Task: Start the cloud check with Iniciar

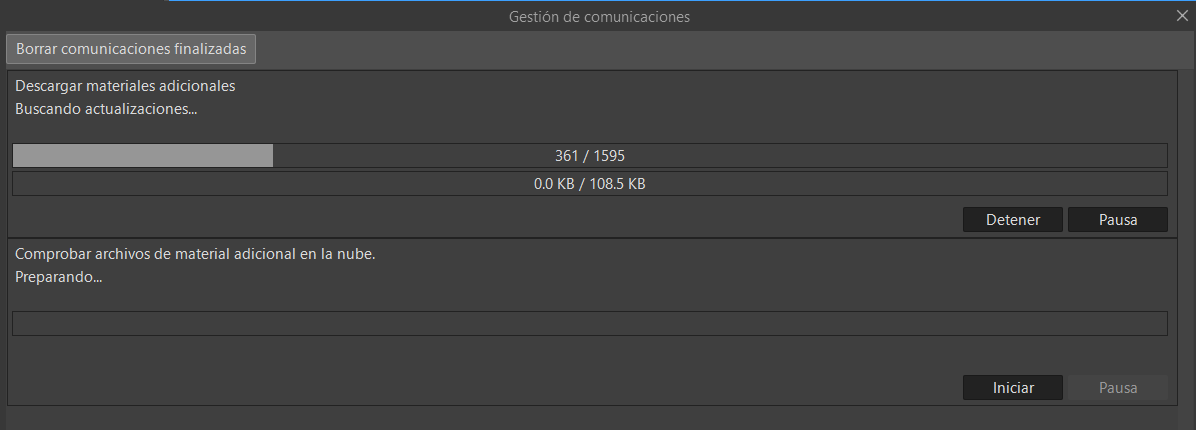Action: tap(1013, 387)
